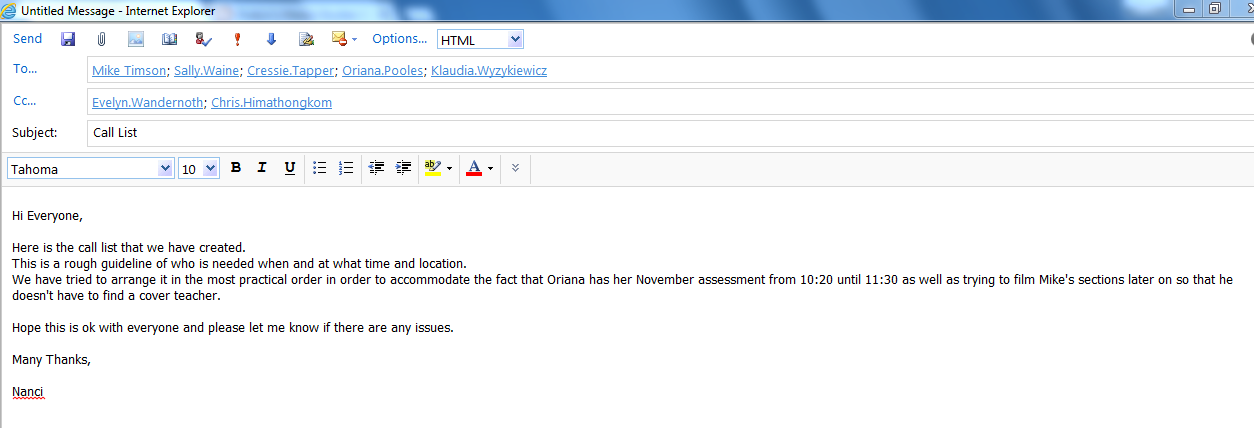
Task: Expand more formatting options double chevron
Action: tap(515, 168)
